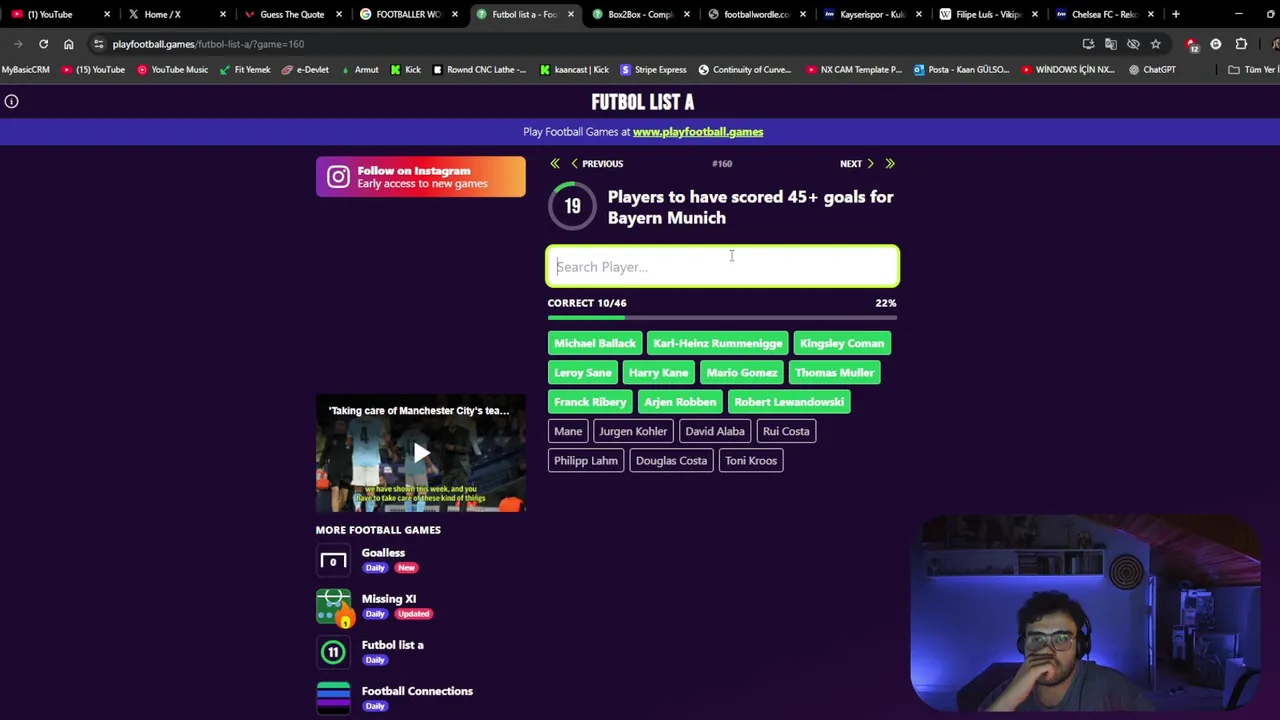Open a new browser tab

[x=1176, y=14]
